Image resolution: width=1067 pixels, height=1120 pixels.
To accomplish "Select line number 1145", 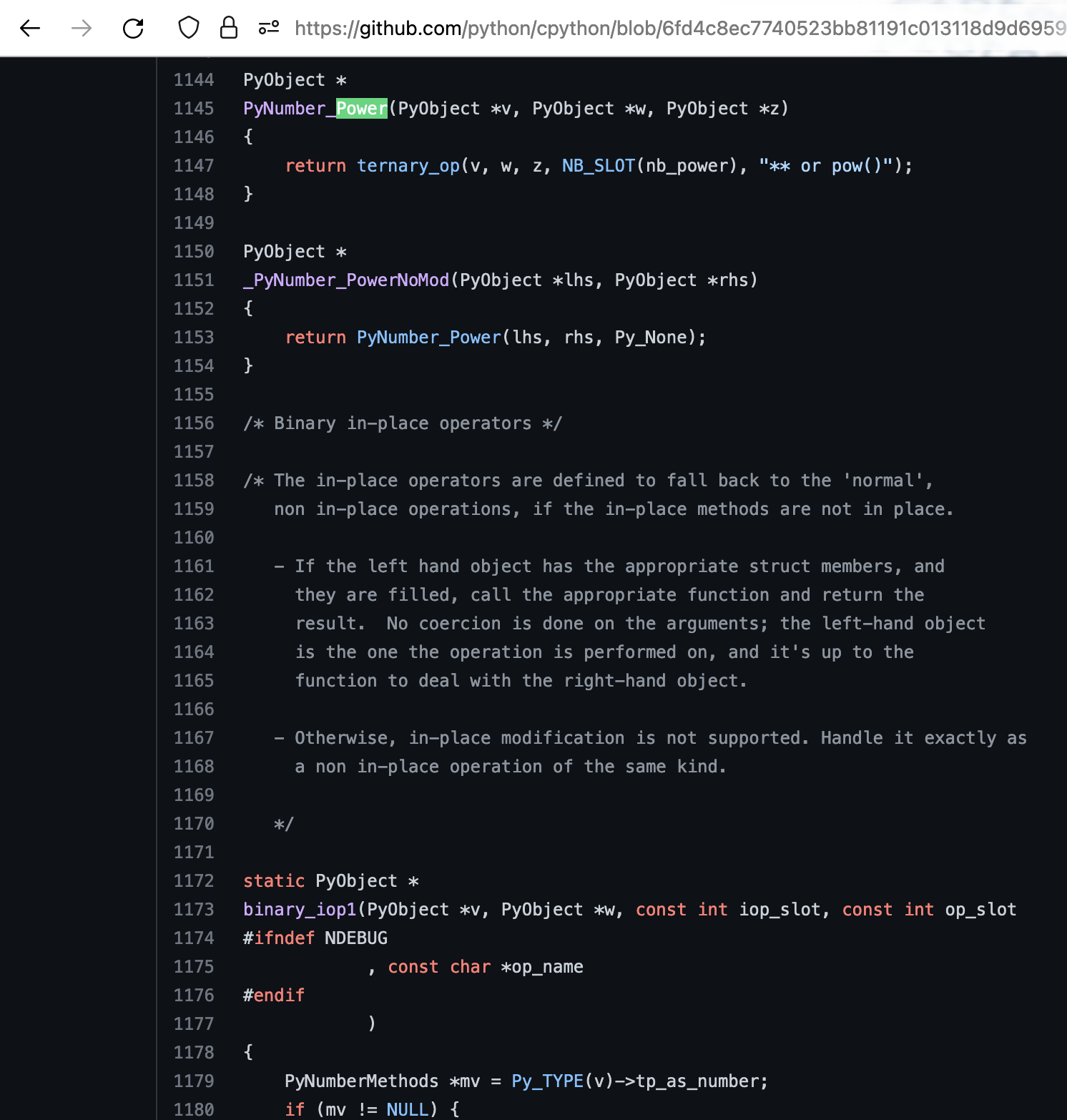I will (x=194, y=109).
